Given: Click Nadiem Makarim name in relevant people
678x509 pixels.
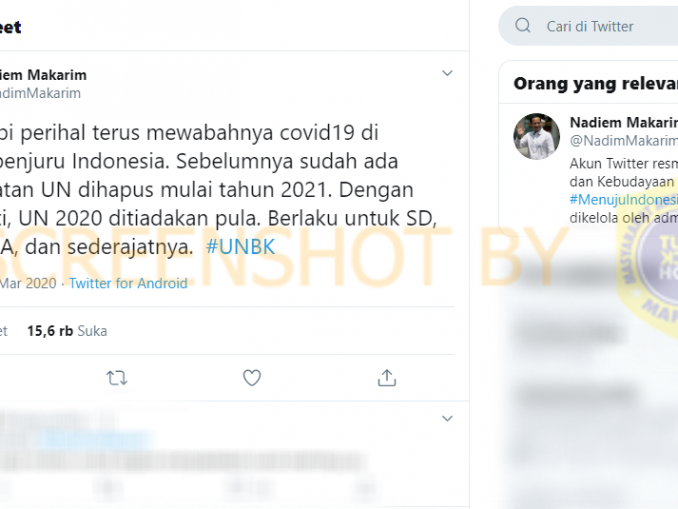Looking at the screenshot, I should [624, 122].
